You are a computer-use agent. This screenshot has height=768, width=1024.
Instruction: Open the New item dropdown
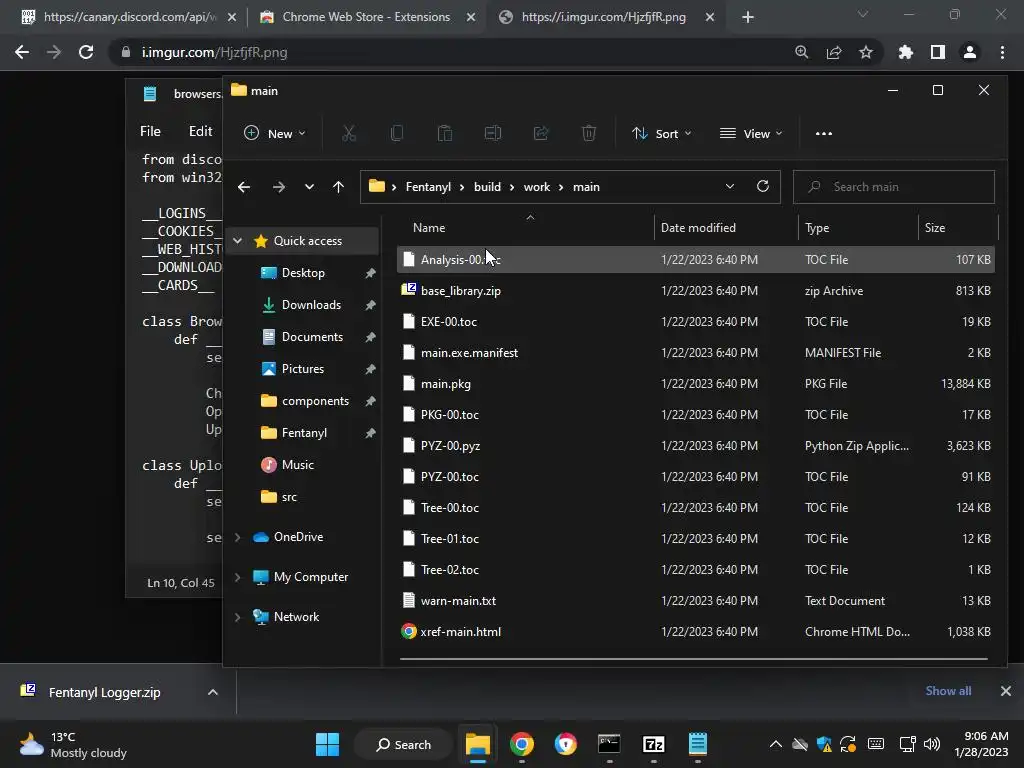[274, 133]
